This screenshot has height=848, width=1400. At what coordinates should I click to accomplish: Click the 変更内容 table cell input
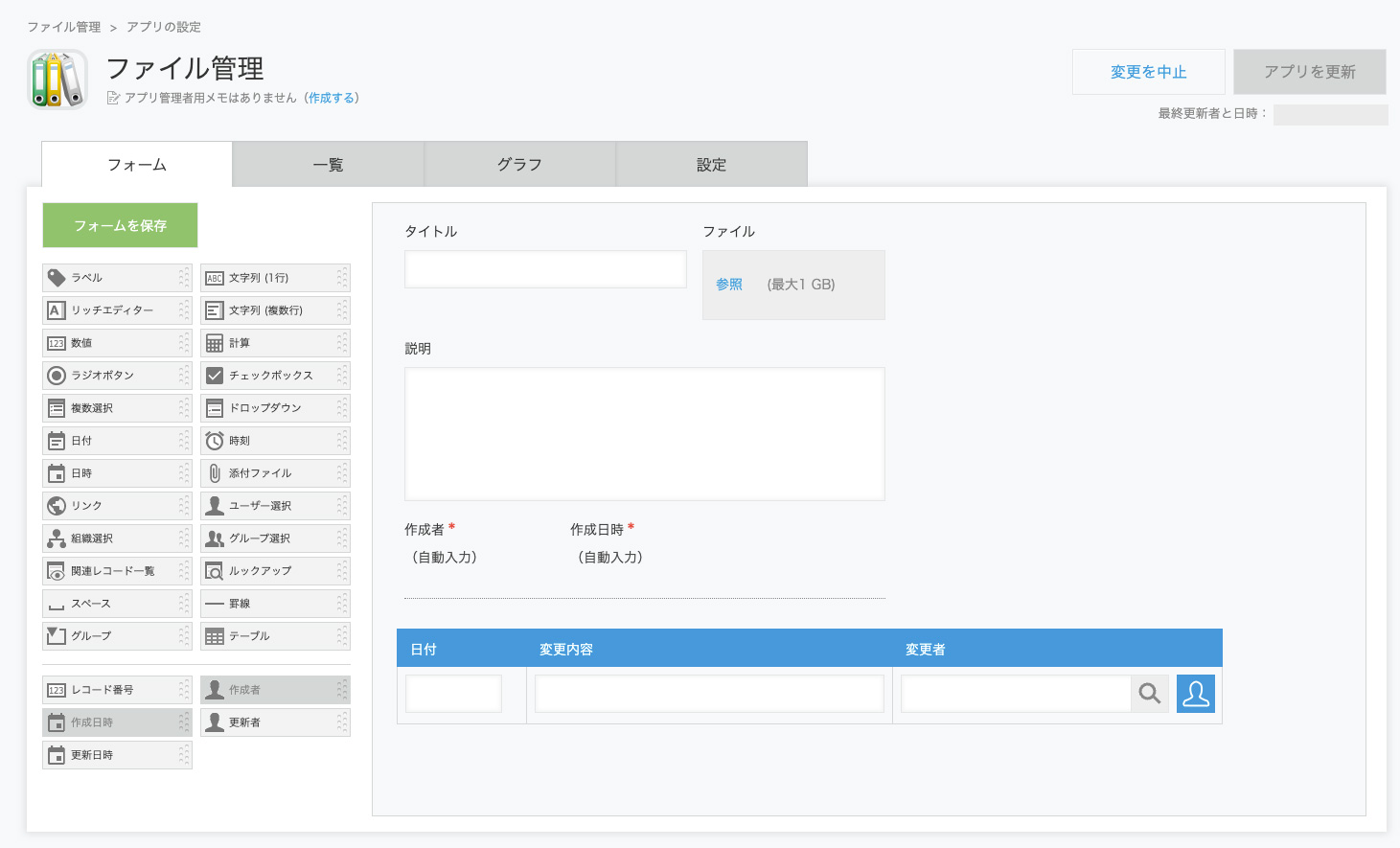[x=709, y=694]
